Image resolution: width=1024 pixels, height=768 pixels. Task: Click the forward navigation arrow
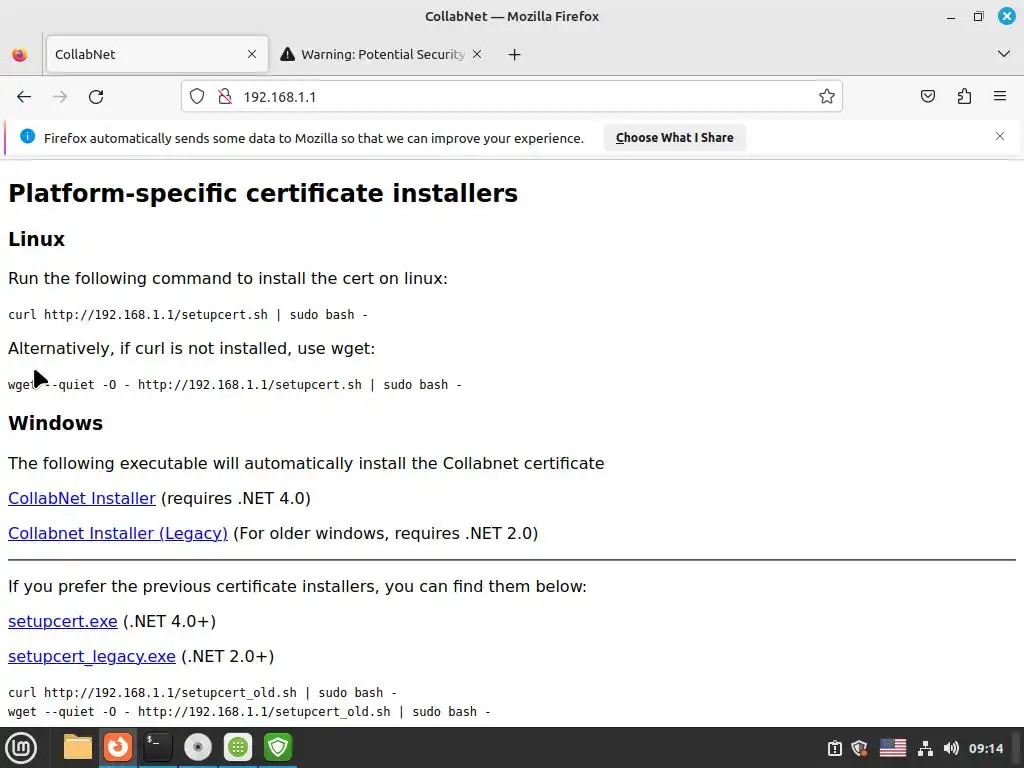click(60, 97)
